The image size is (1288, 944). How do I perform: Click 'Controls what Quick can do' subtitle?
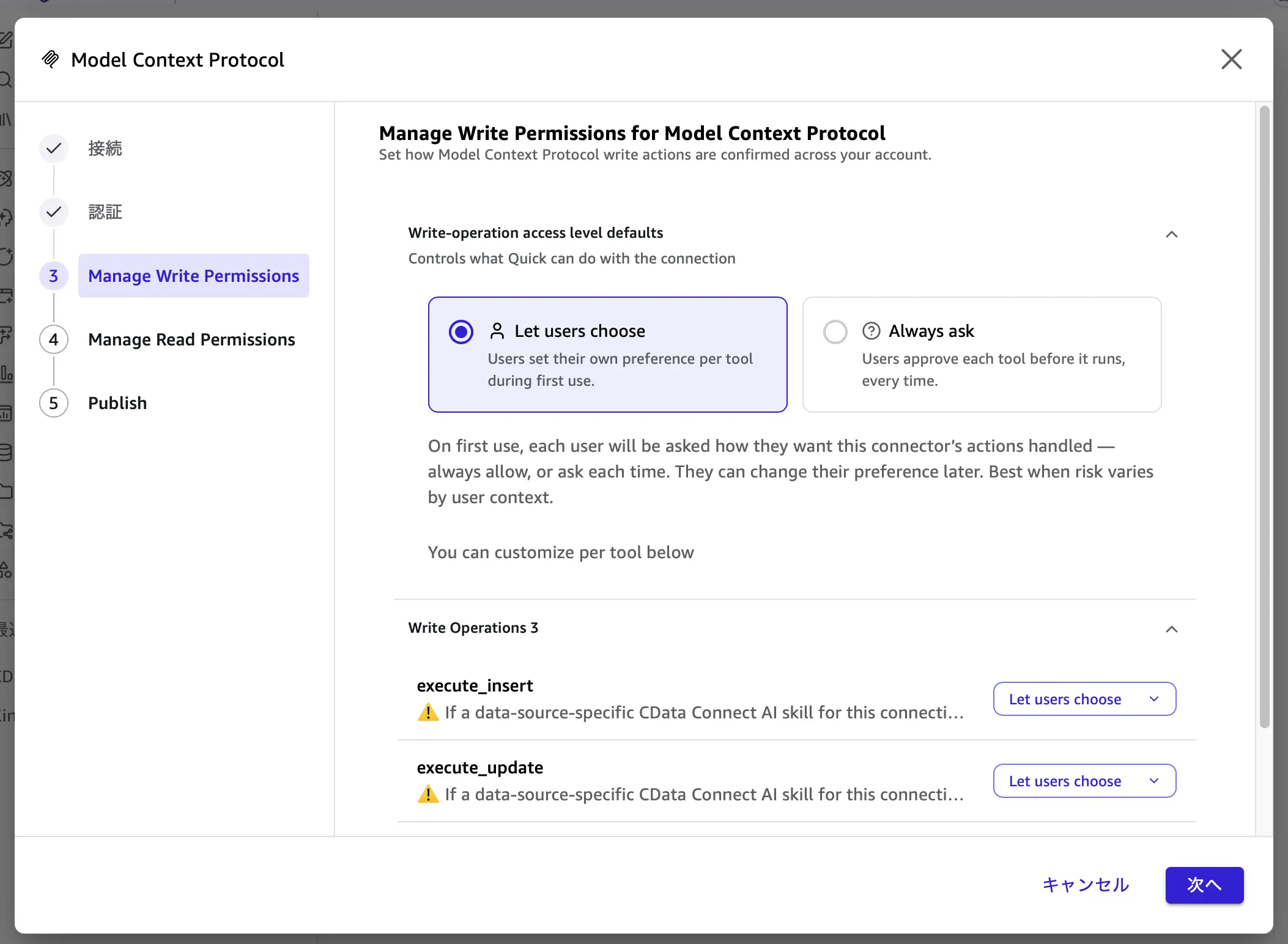572,259
